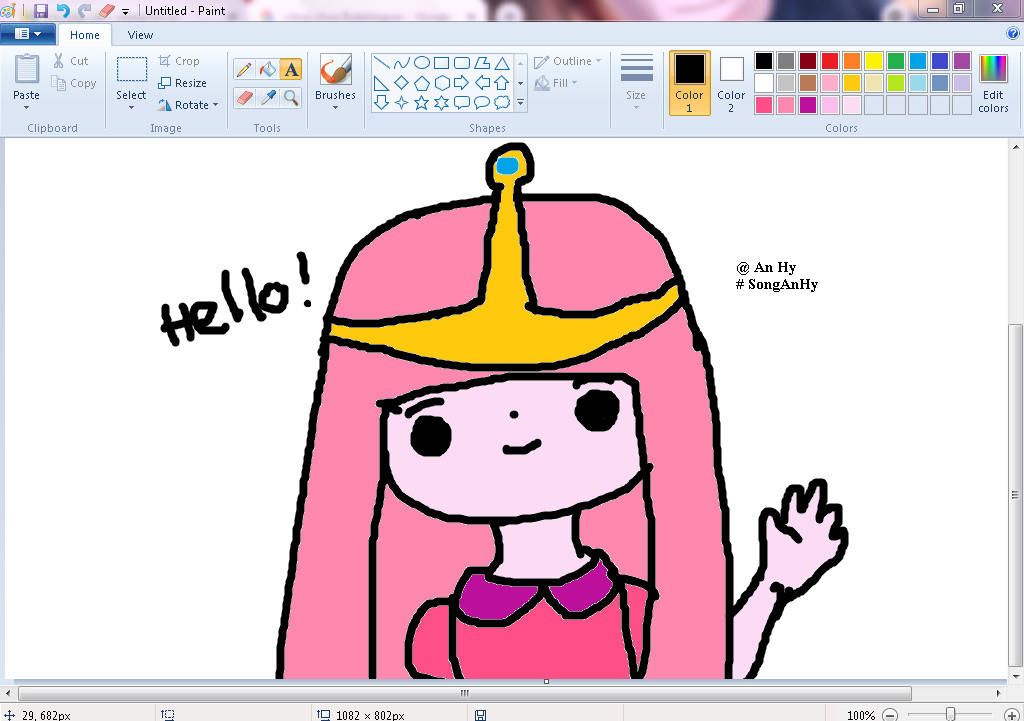1024x721 pixels.
Task: Expand the Paste dropdown arrow
Action: pos(27,107)
